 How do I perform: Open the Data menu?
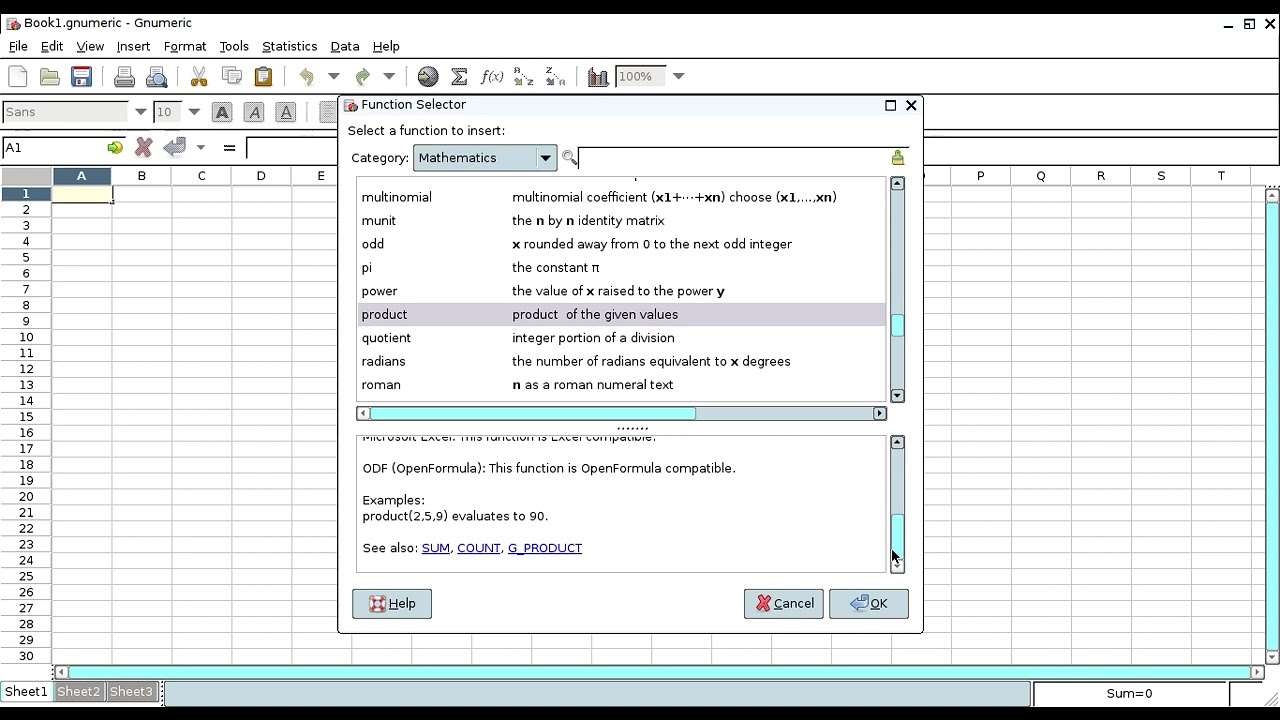pos(345,46)
